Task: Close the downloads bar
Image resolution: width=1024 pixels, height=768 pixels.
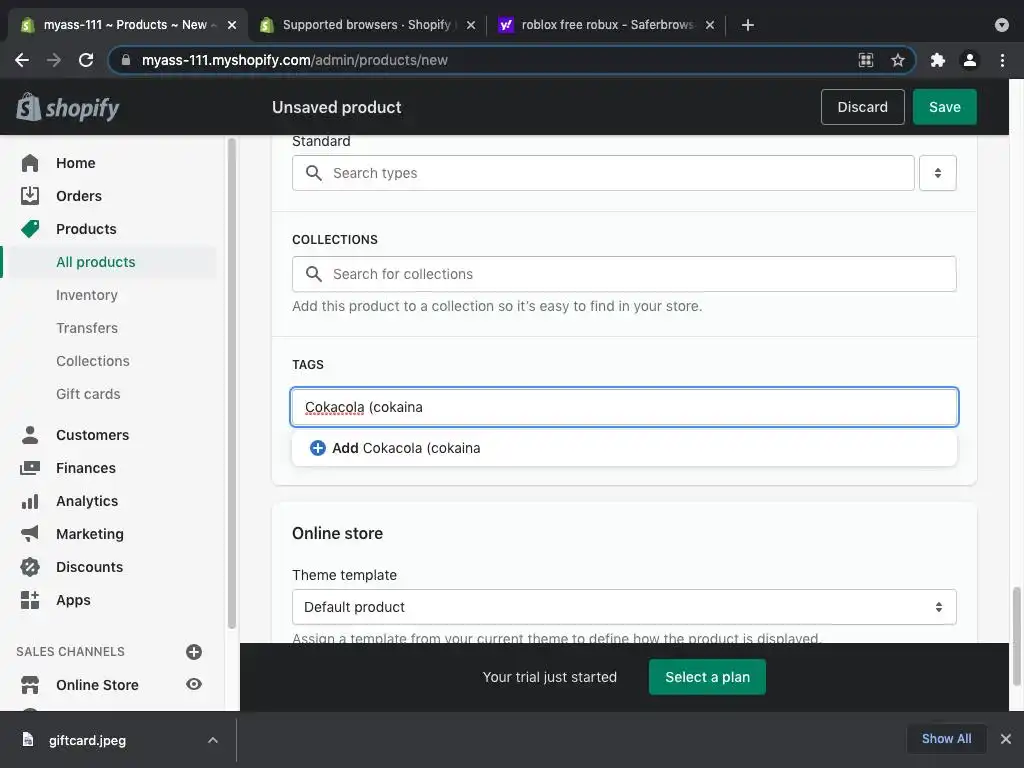Action: tap(1006, 739)
